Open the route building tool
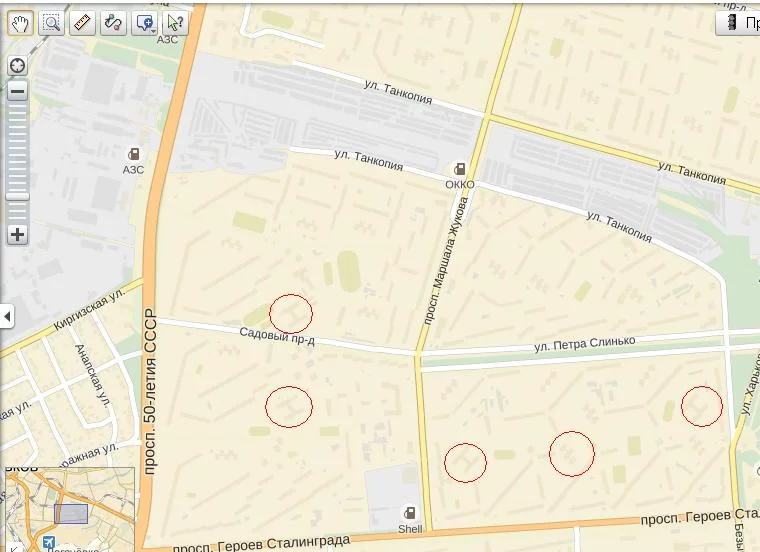Viewport: 760px width, 552px height. point(113,23)
